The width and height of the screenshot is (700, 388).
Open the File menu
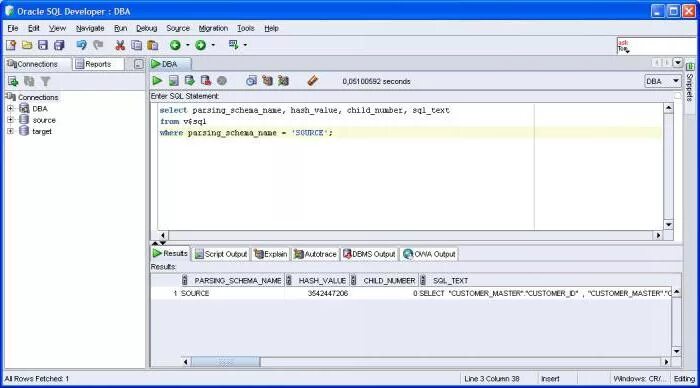tap(12, 28)
